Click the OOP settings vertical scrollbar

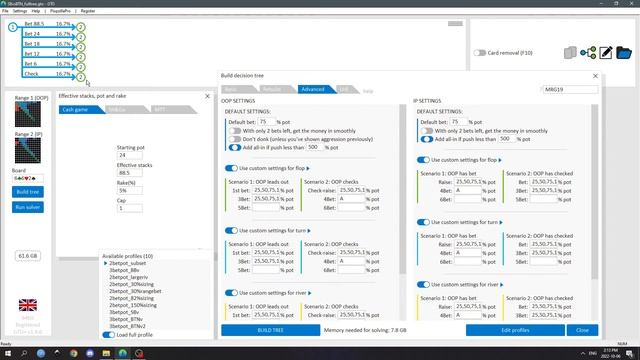pyautogui.click(x=402, y=190)
